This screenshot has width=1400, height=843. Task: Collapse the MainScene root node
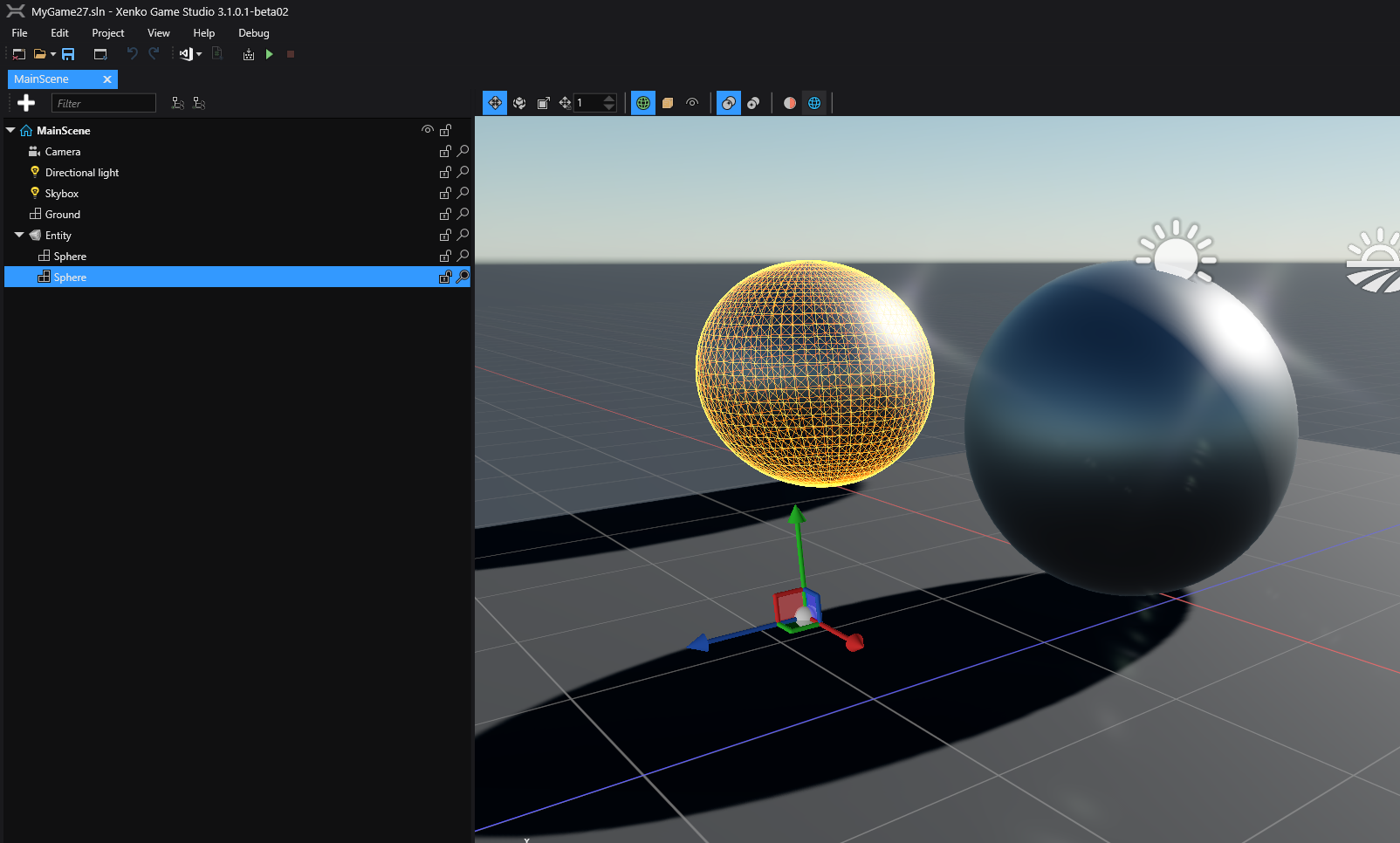pos(10,130)
